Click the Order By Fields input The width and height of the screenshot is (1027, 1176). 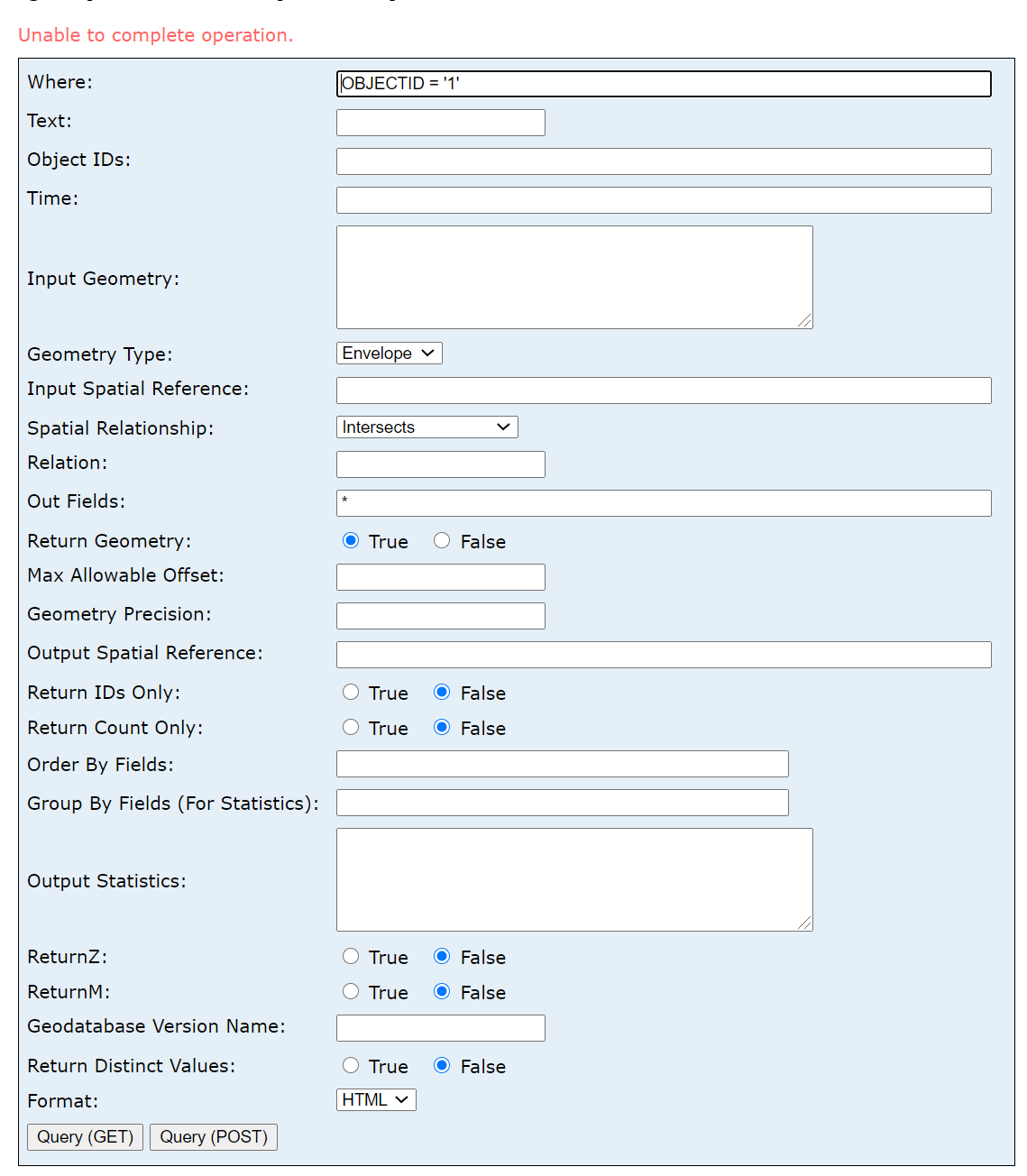(x=563, y=764)
